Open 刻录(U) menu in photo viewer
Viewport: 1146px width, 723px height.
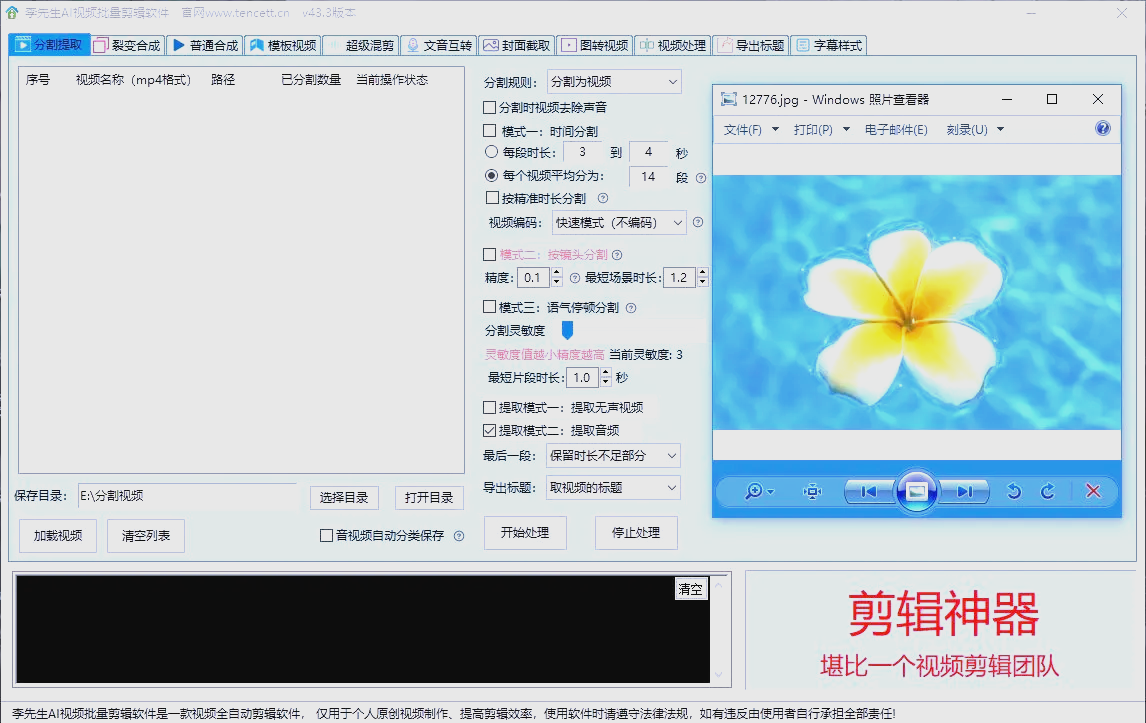pyautogui.click(x=975, y=129)
